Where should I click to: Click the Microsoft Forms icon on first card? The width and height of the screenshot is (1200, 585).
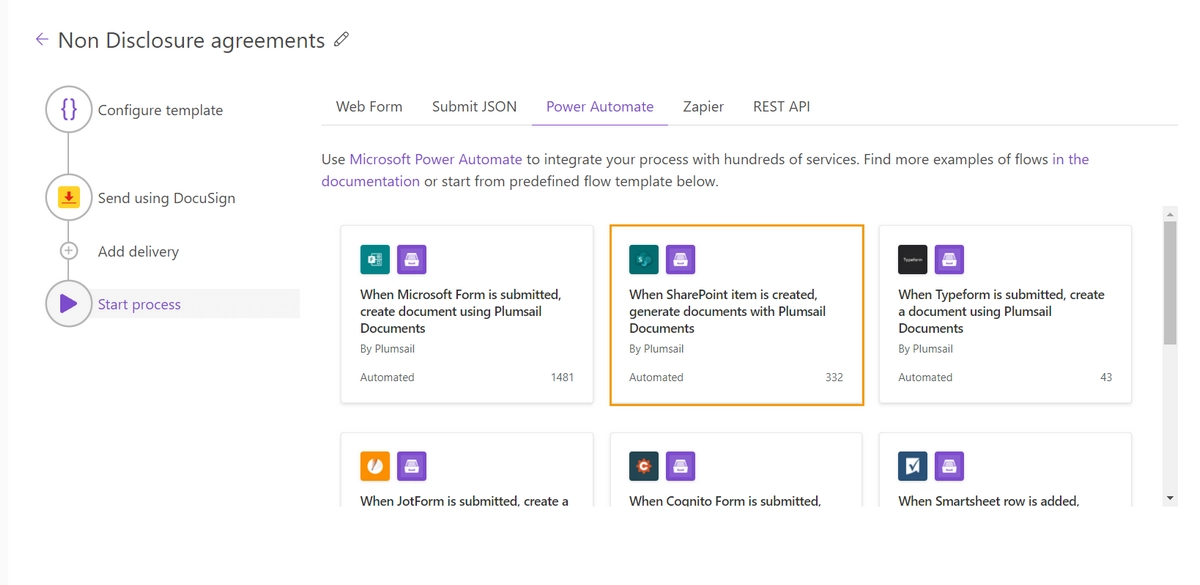pyautogui.click(x=375, y=260)
